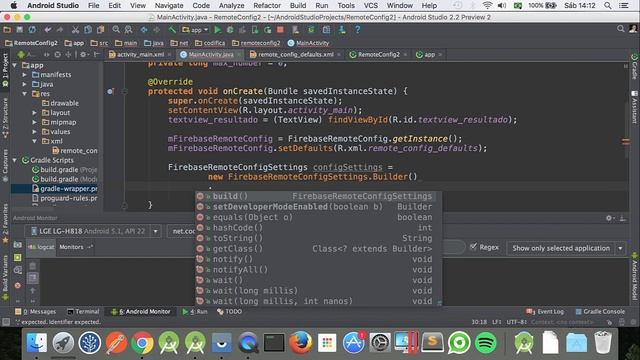Expand the java folder in Project tree
The image size is (640, 360).
(25, 84)
